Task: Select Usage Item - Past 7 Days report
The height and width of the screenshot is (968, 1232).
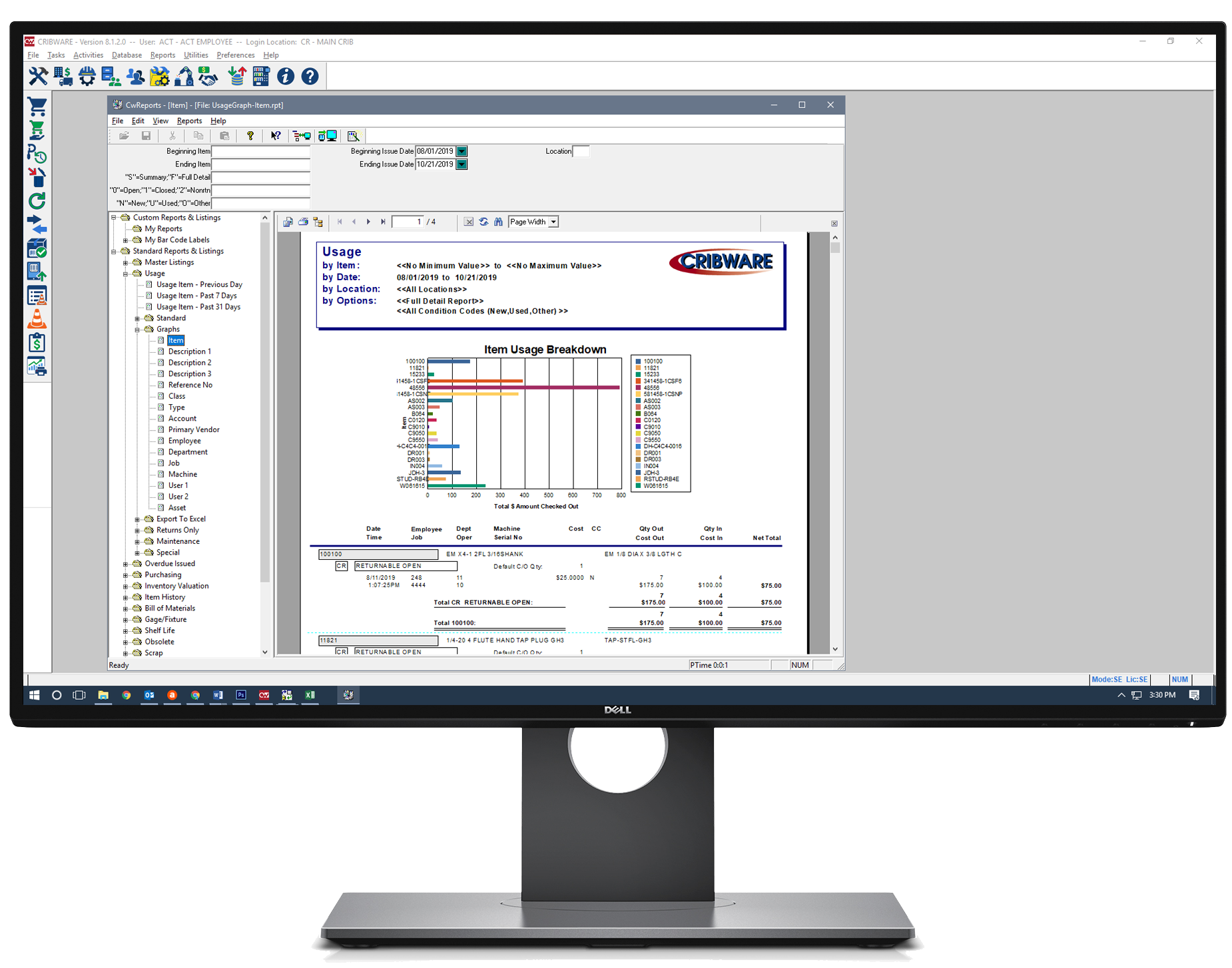Action: coord(196,296)
